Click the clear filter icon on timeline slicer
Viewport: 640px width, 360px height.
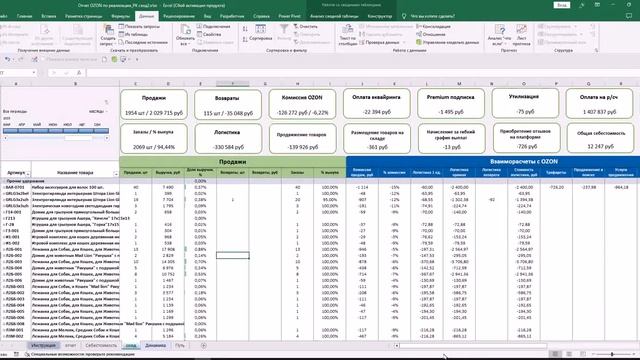107,102
